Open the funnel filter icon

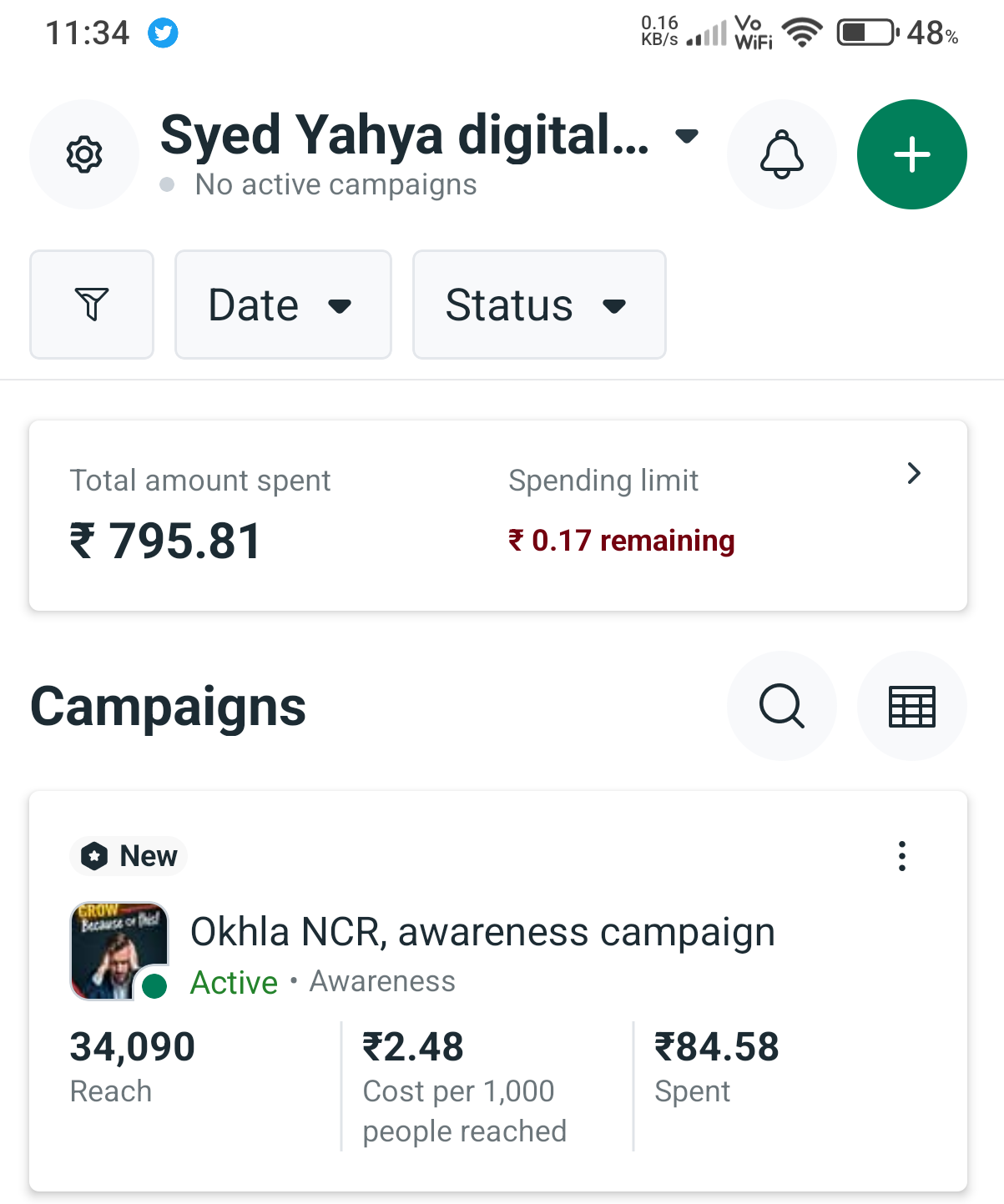pos(92,305)
